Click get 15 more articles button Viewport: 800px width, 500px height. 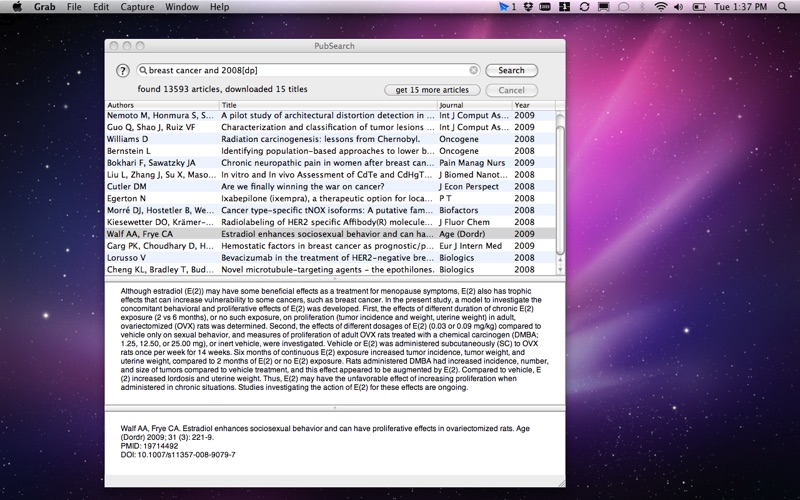(x=432, y=90)
